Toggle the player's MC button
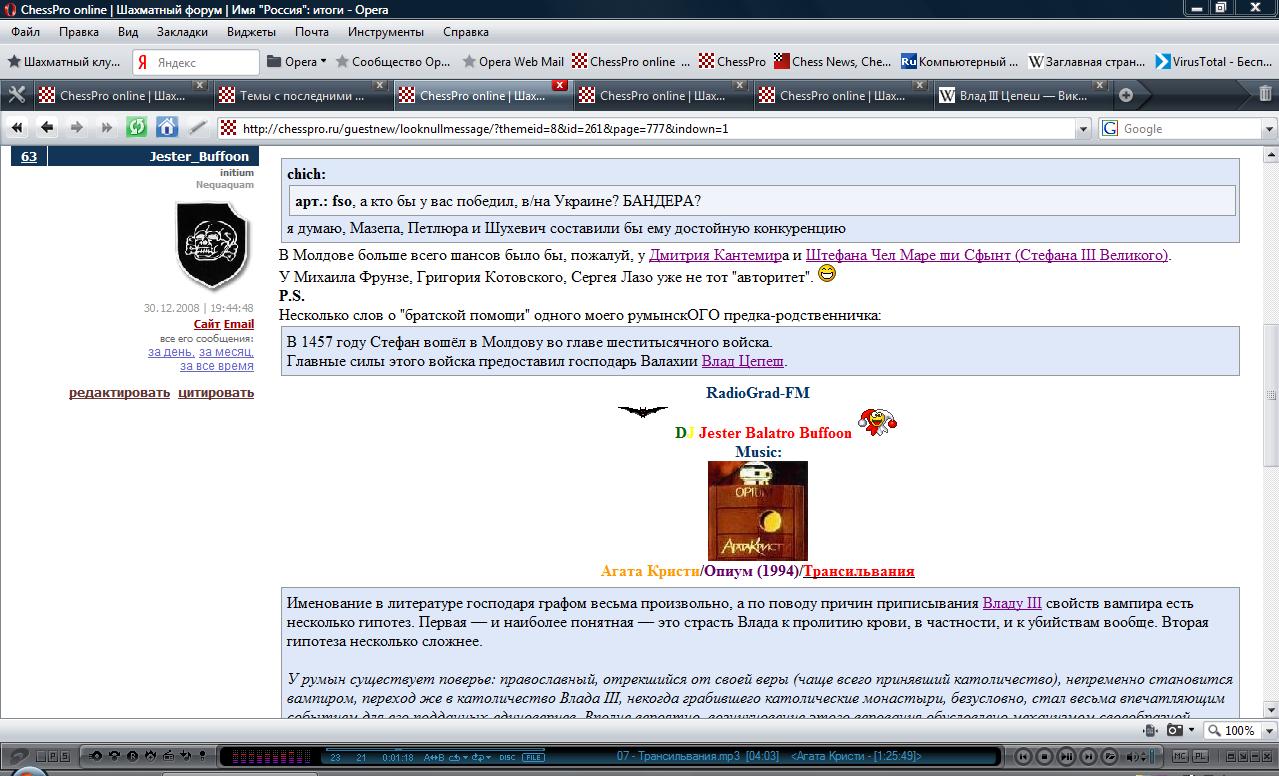The image size is (1279, 776). pos(1180,757)
